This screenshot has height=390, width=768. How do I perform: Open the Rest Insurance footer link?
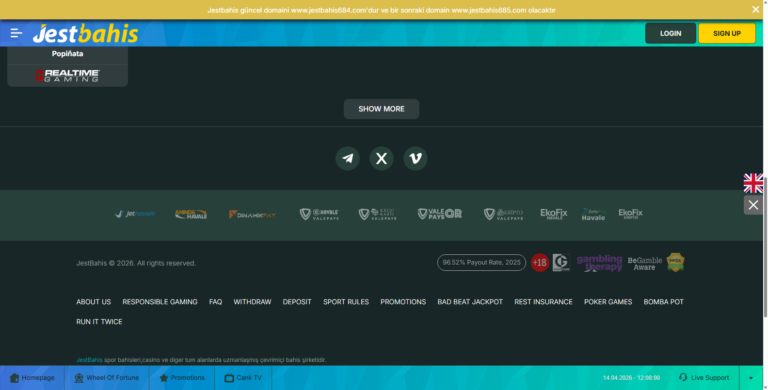coord(543,302)
